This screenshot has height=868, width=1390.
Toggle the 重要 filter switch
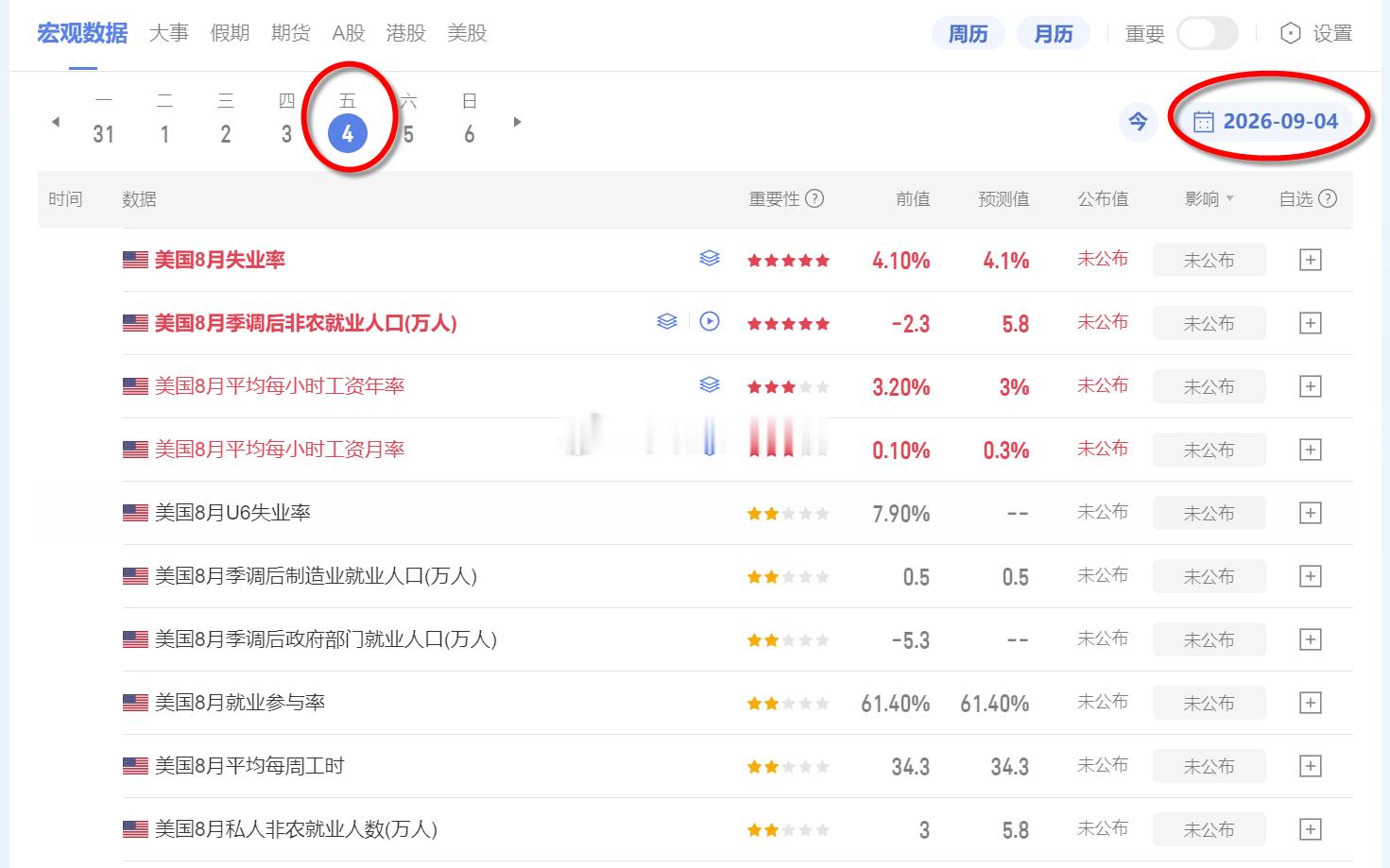[1208, 34]
